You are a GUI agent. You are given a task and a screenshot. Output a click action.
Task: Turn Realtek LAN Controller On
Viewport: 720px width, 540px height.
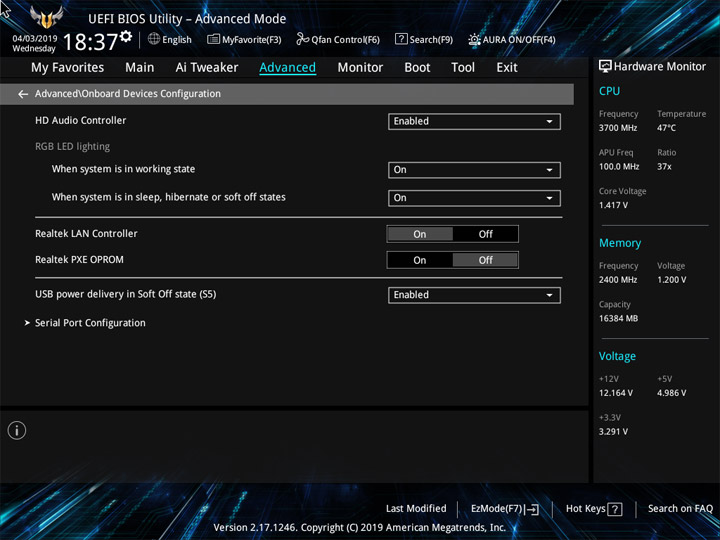[420, 234]
